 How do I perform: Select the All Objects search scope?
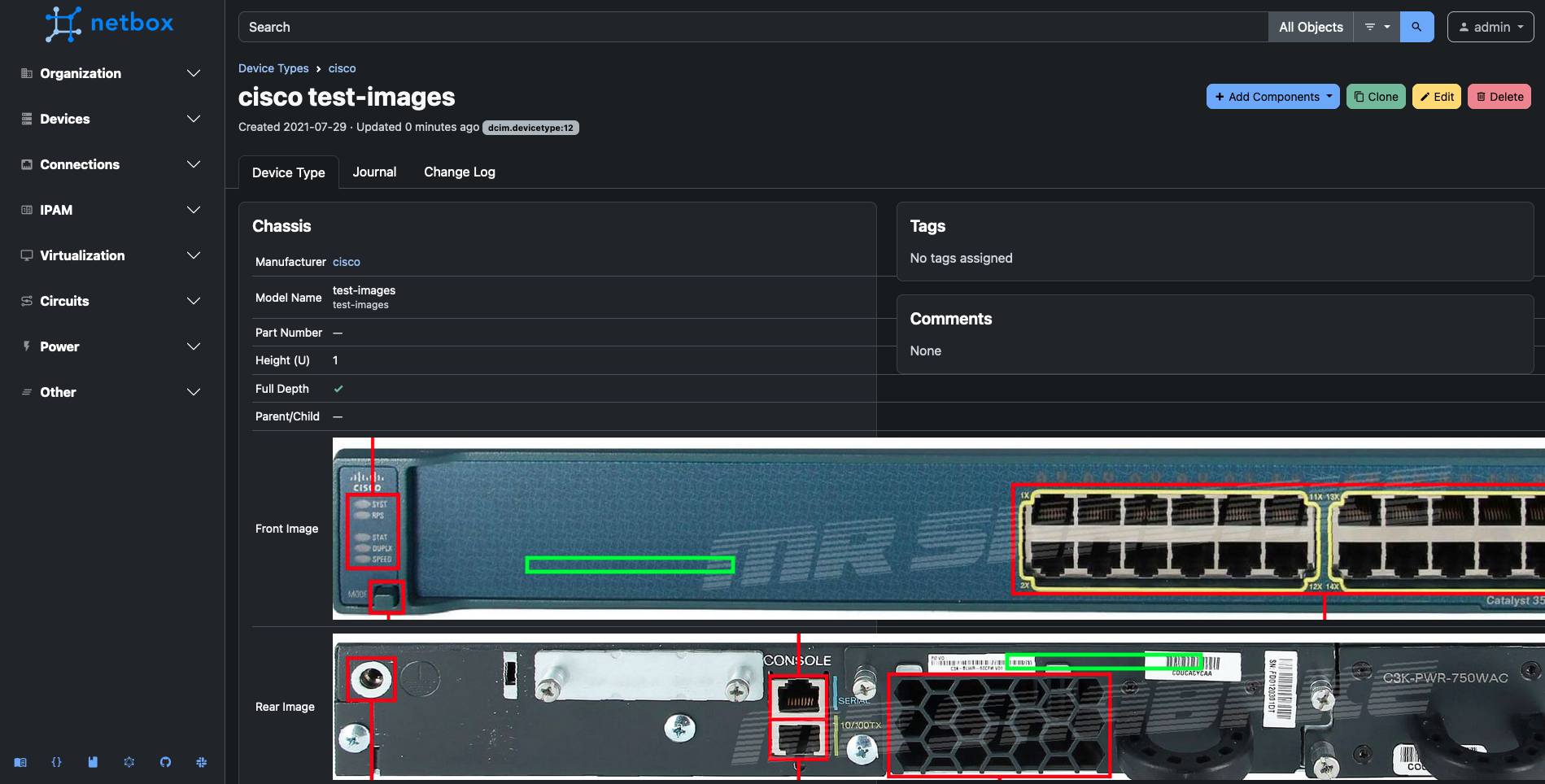(1311, 27)
